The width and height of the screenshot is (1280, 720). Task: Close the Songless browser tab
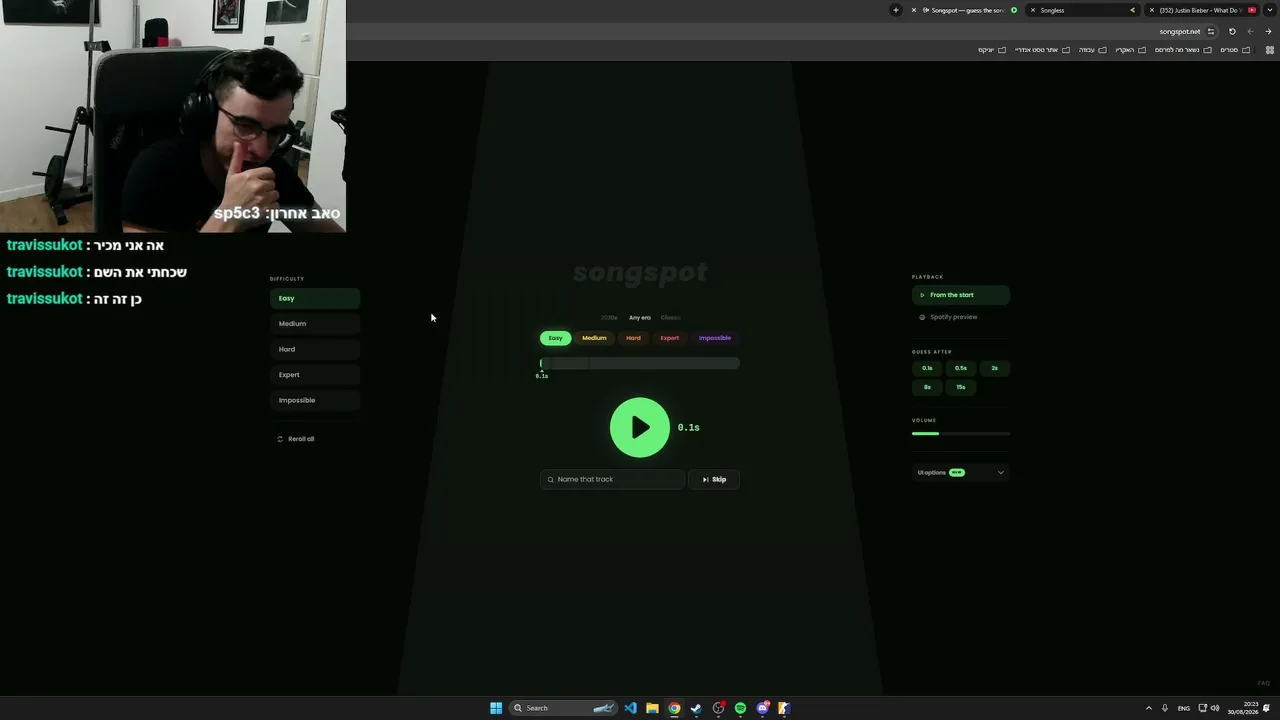1033,10
